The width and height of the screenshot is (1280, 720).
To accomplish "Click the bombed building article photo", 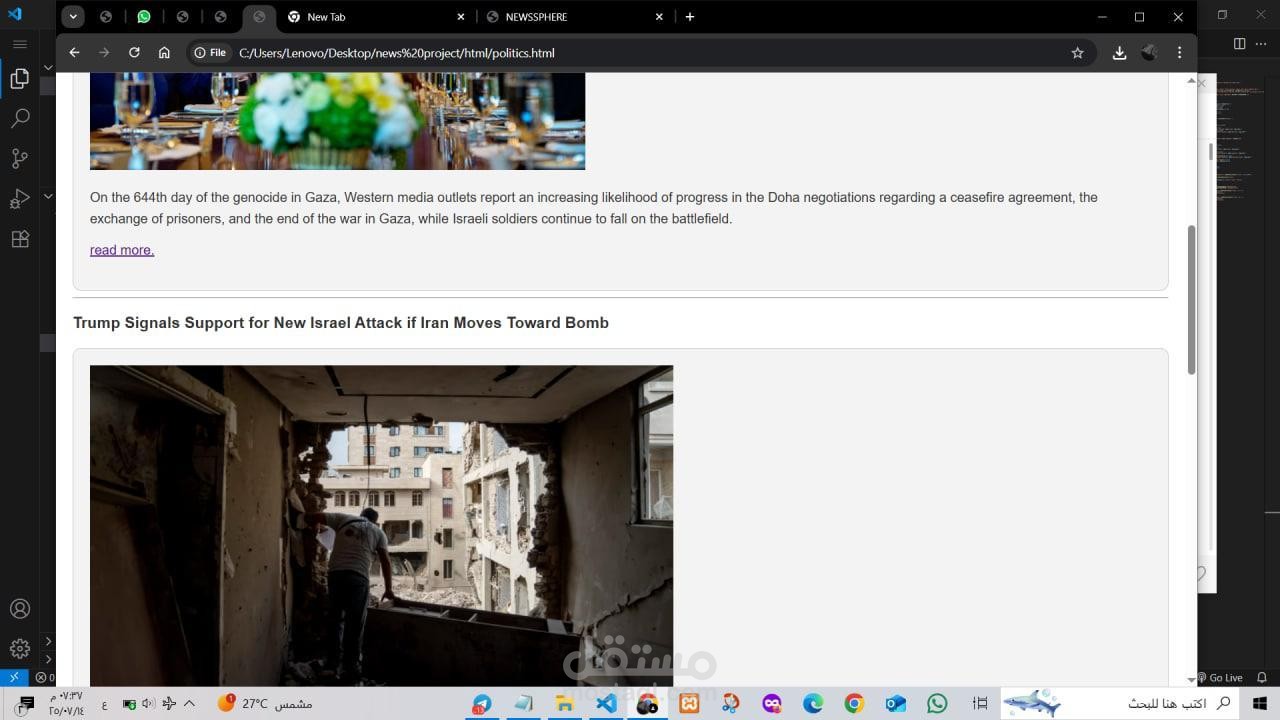I will click(381, 525).
